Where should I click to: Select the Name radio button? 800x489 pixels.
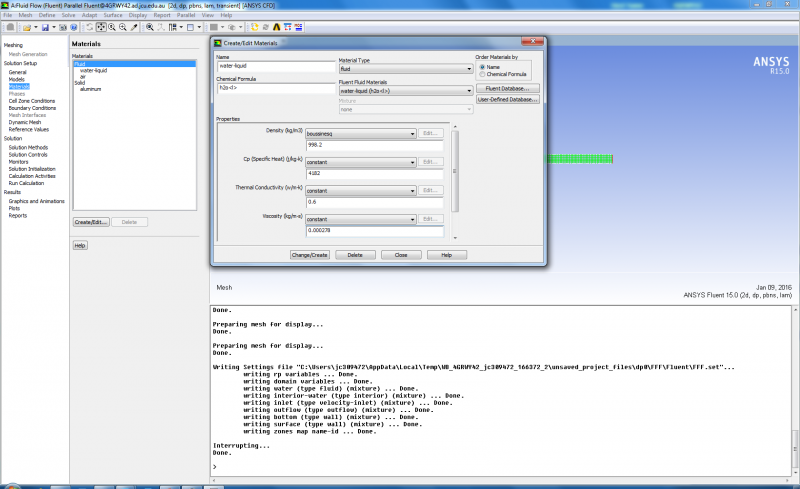482,67
